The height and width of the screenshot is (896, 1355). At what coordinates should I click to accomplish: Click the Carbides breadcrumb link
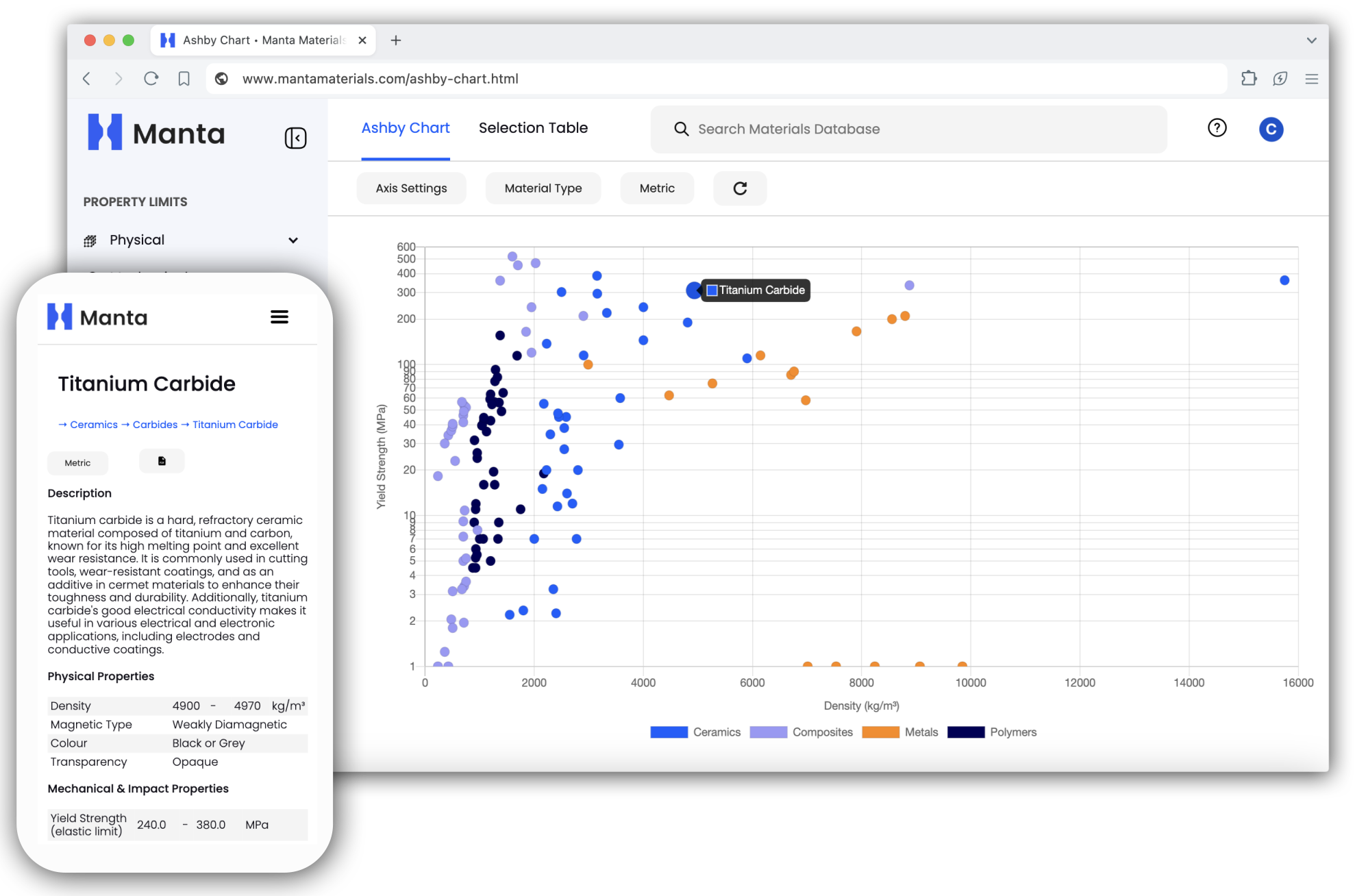(x=155, y=425)
